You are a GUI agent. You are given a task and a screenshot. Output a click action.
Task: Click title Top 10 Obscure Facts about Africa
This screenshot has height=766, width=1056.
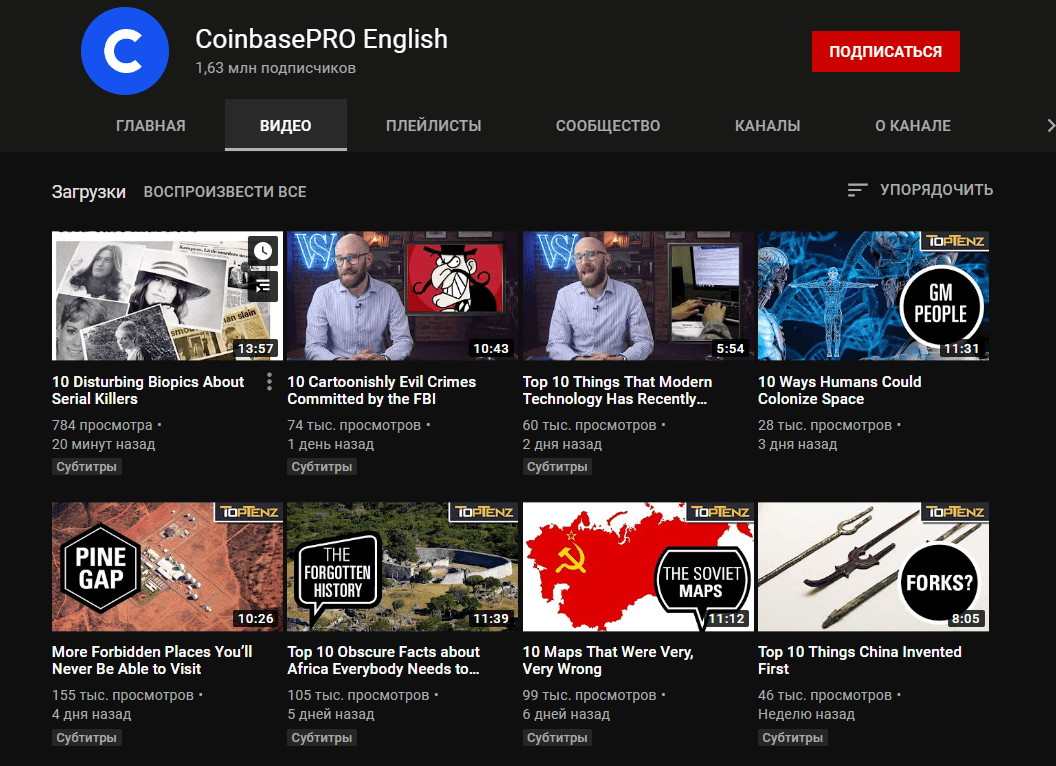384,660
